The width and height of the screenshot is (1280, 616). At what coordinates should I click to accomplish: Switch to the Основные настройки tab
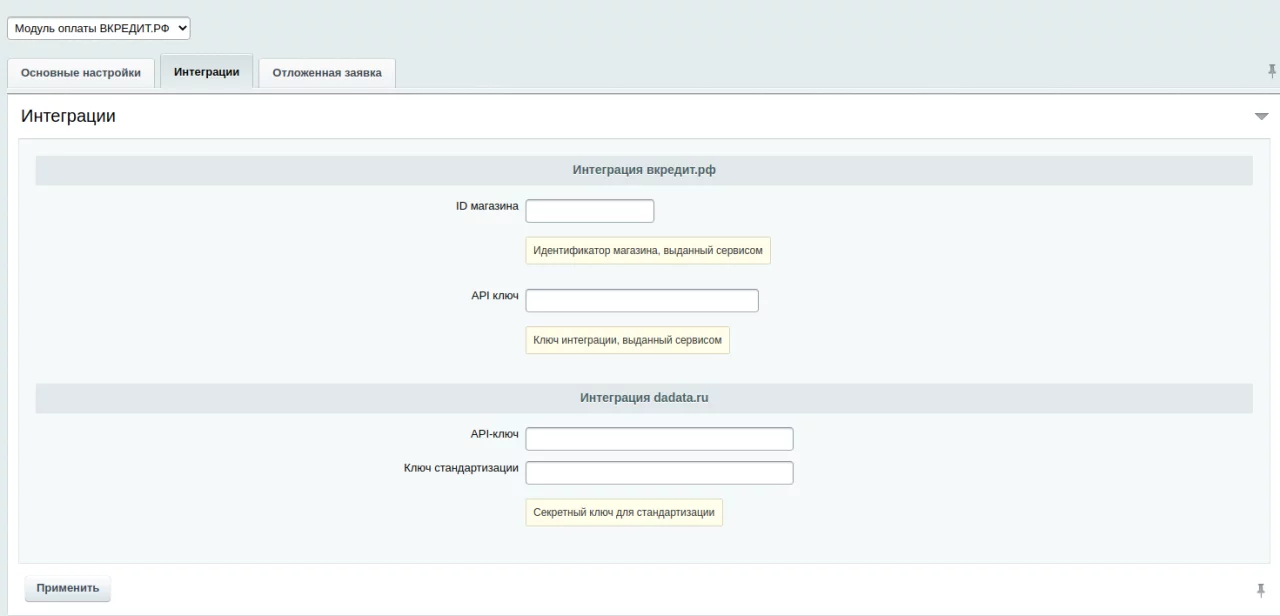pyautogui.click(x=81, y=73)
